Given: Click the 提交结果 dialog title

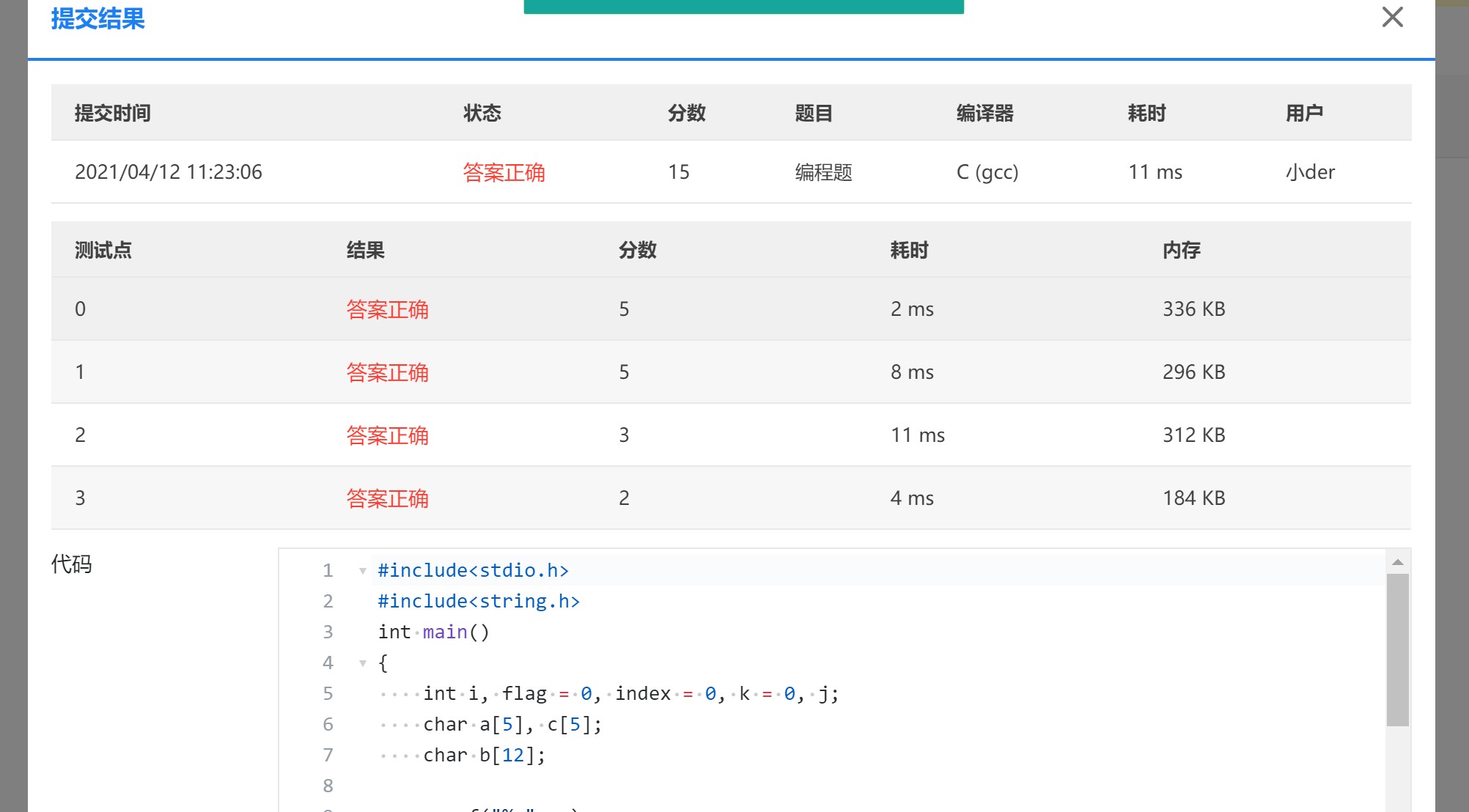Looking at the screenshot, I should (97, 18).
